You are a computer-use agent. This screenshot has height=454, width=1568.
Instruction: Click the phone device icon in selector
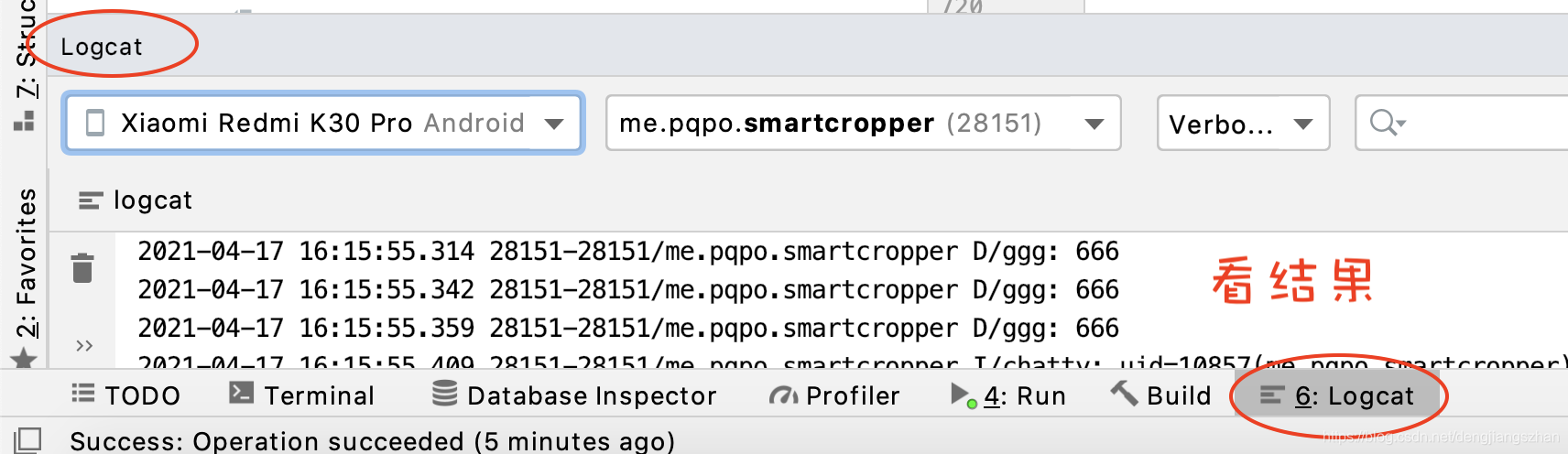(94, 123)
